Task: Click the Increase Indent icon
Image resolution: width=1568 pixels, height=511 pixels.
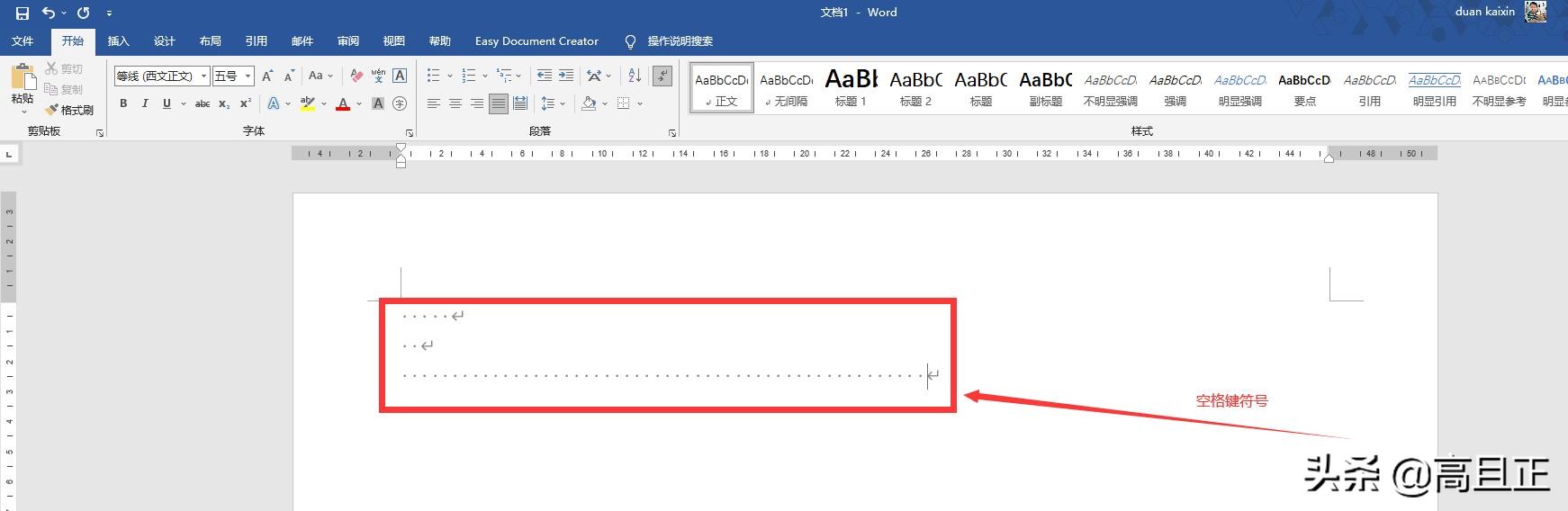Action: pyautogui.click(x=566, y=76)
